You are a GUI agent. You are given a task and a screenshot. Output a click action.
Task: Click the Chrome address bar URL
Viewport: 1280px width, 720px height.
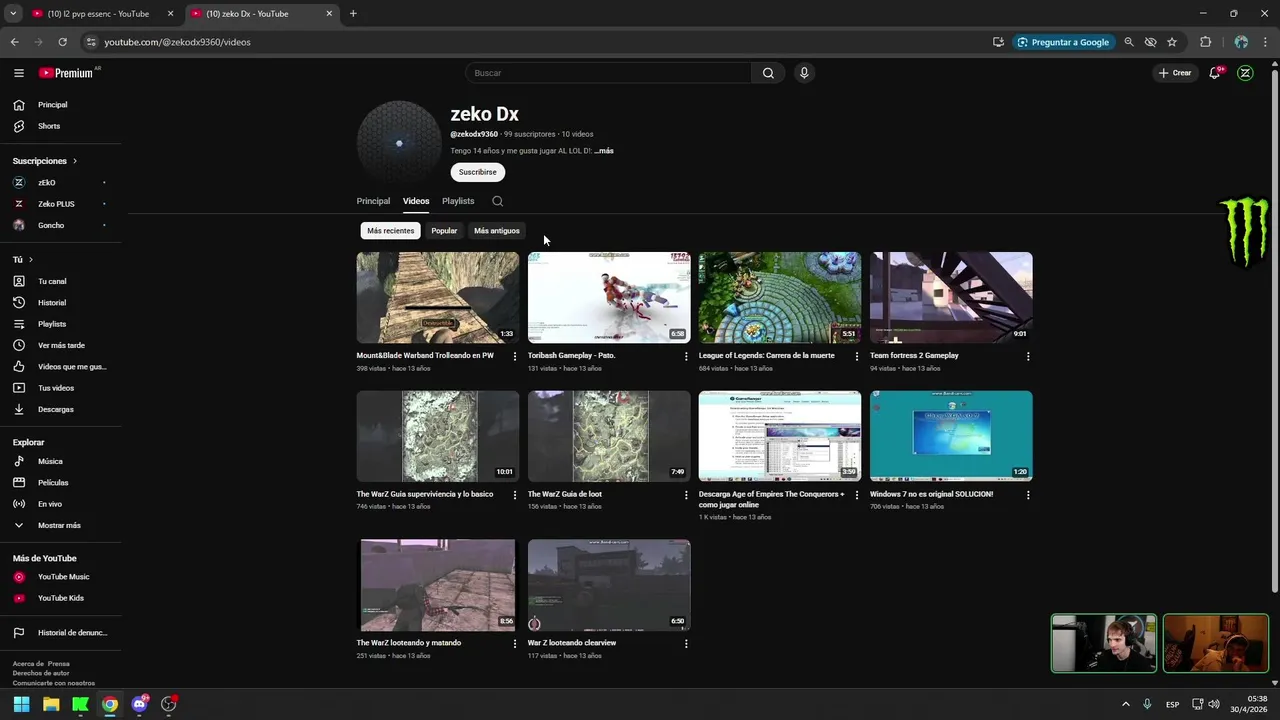pyautogui.click(x=178, y=42)
